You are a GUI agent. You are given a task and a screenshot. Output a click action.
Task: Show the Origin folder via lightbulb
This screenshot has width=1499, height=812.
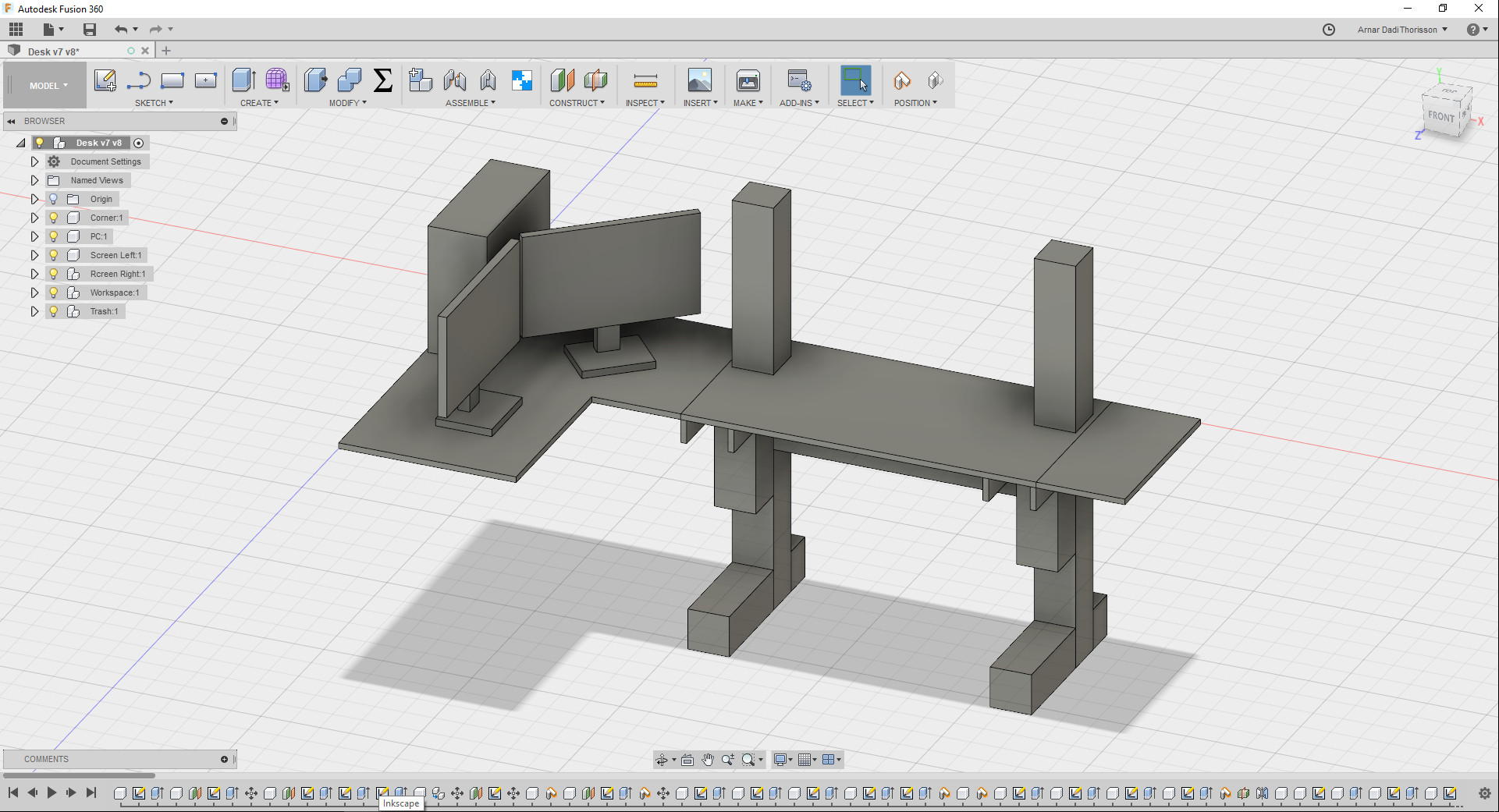[54, 199]
